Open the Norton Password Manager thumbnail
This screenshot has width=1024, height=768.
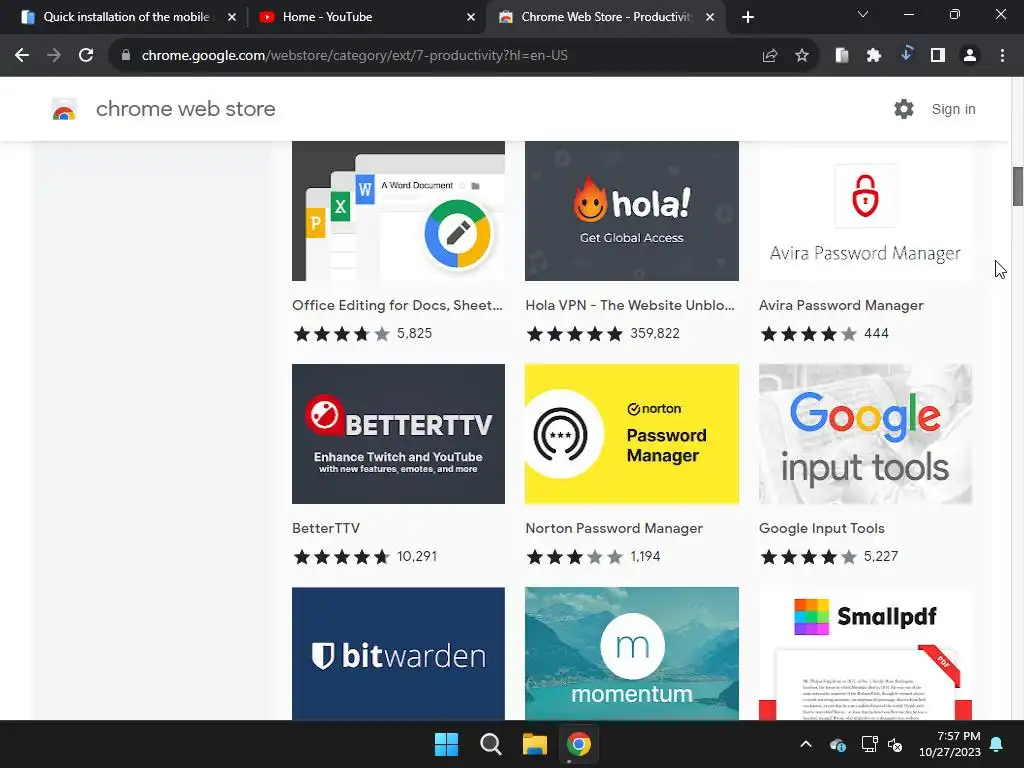click(x=632, y=434)
